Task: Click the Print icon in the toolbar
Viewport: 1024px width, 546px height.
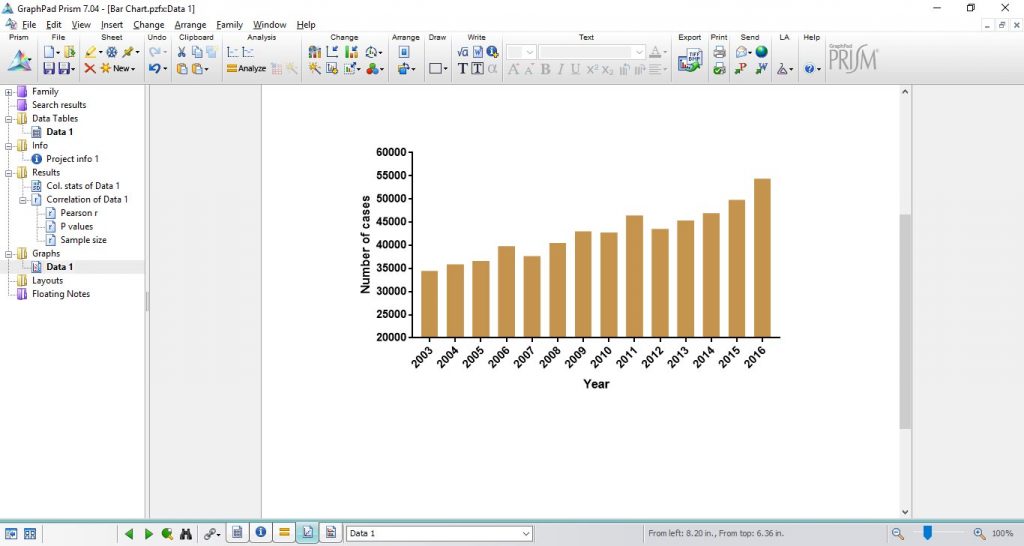Action: coord(719,52)
